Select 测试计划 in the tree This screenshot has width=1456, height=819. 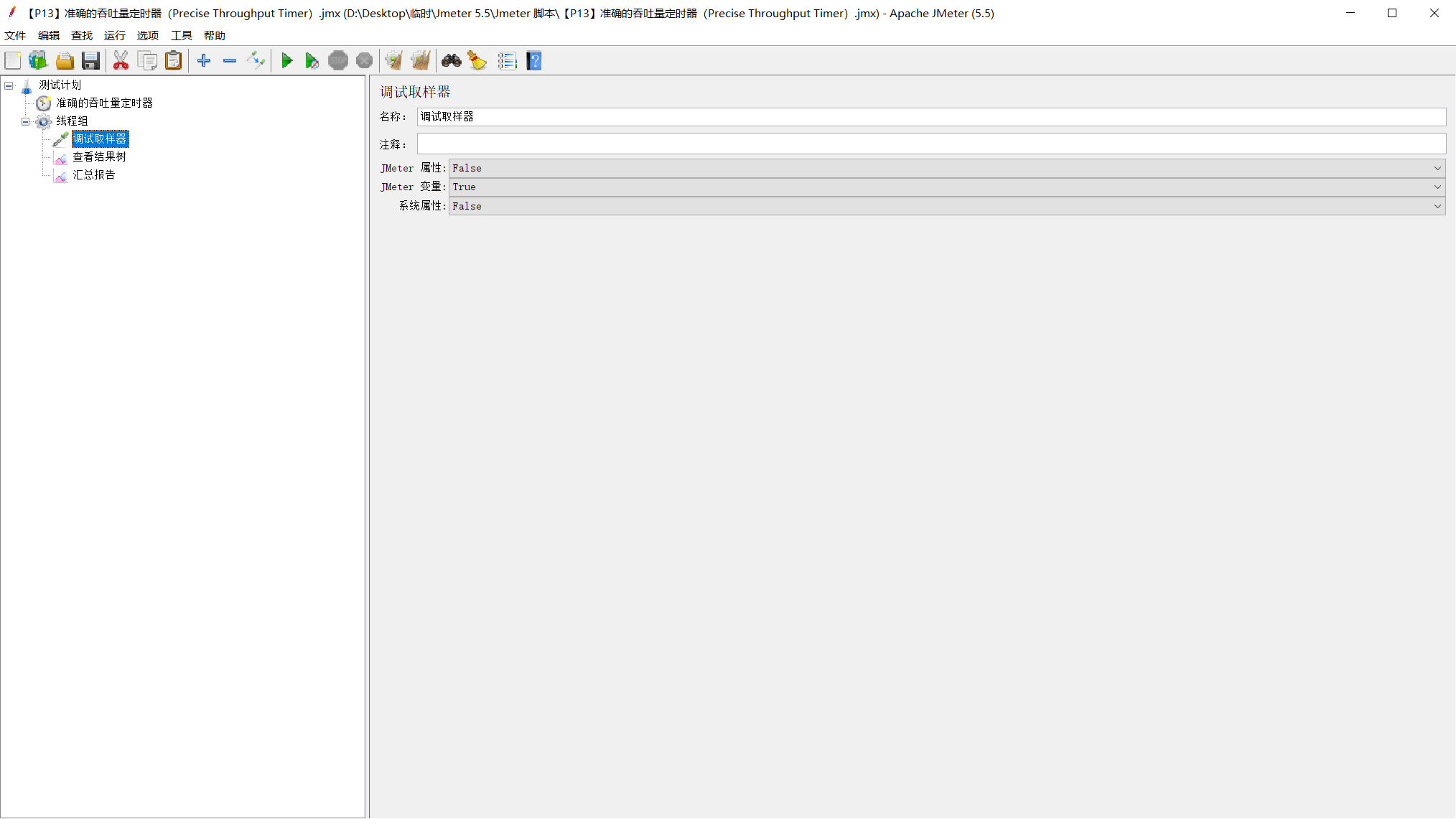(x=60, y=85)
